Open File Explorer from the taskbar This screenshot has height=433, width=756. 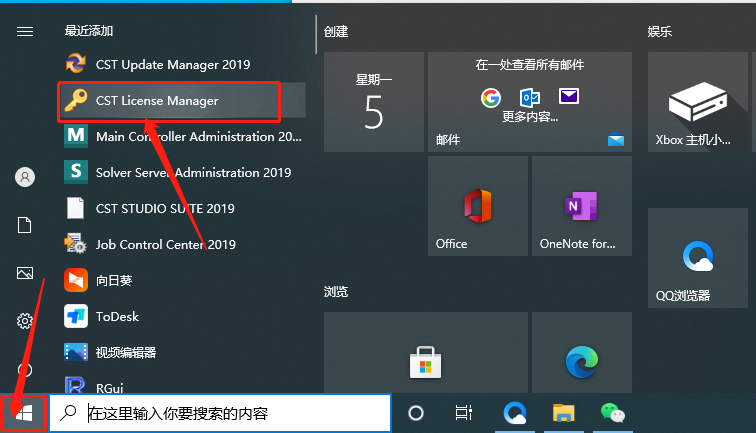click(564, 413)
